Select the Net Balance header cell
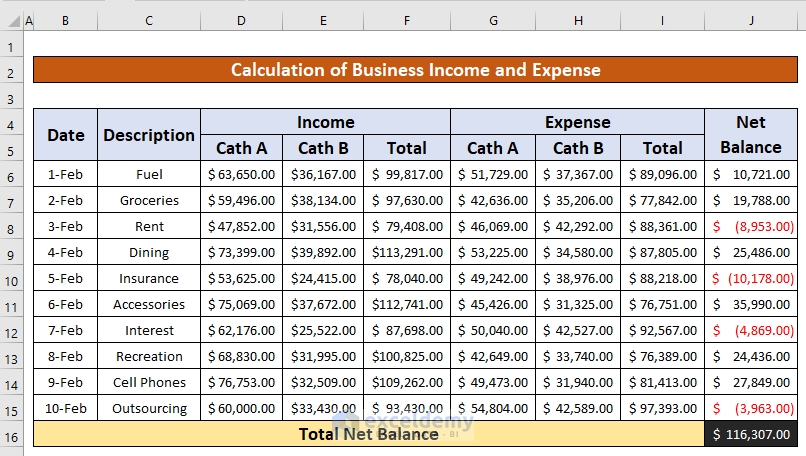This screenshot has width=806, height=456. 750,135
